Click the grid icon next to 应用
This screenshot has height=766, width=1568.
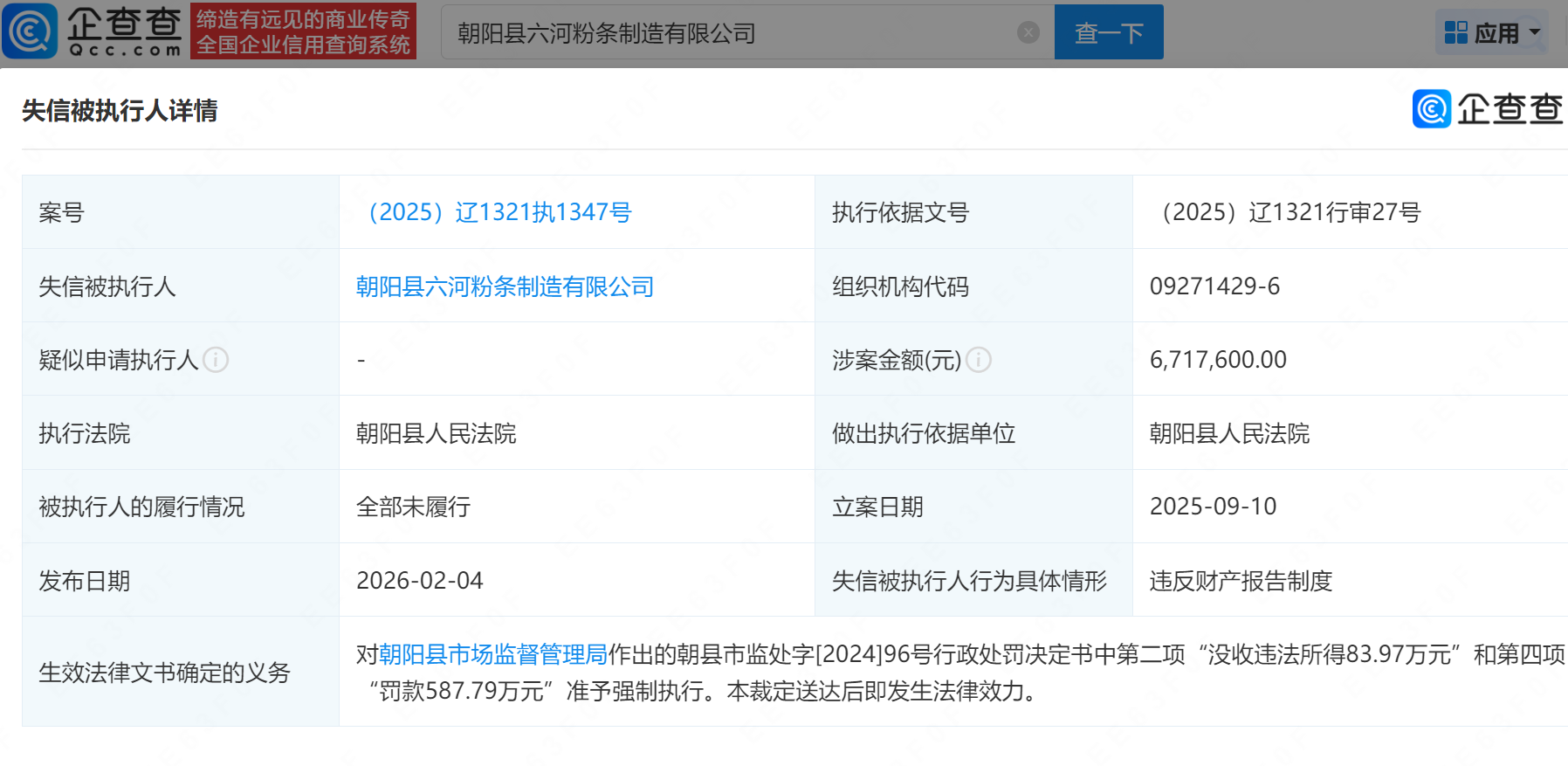pyautogui.click(x=1455, y=33)
